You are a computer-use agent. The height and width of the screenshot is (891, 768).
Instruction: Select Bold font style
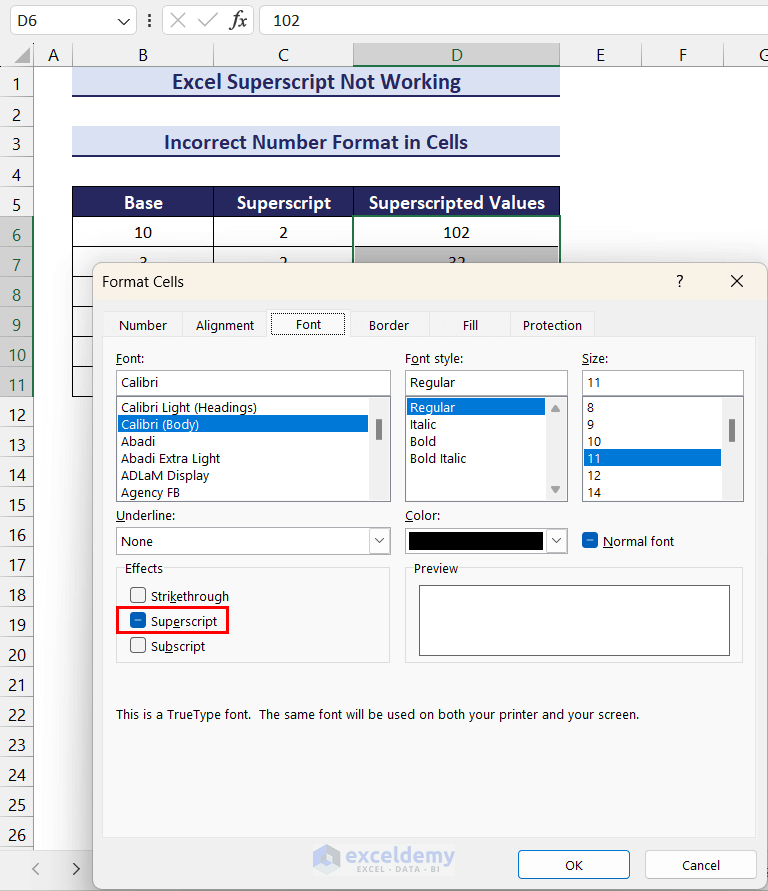[x=476, y=442]
